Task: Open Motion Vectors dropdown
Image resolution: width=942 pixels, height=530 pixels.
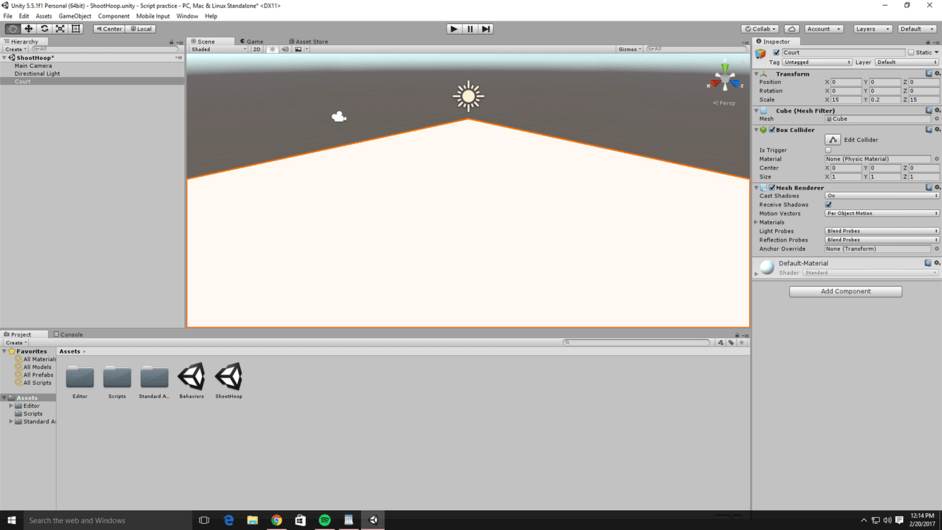Action: (x=881, y=213)
